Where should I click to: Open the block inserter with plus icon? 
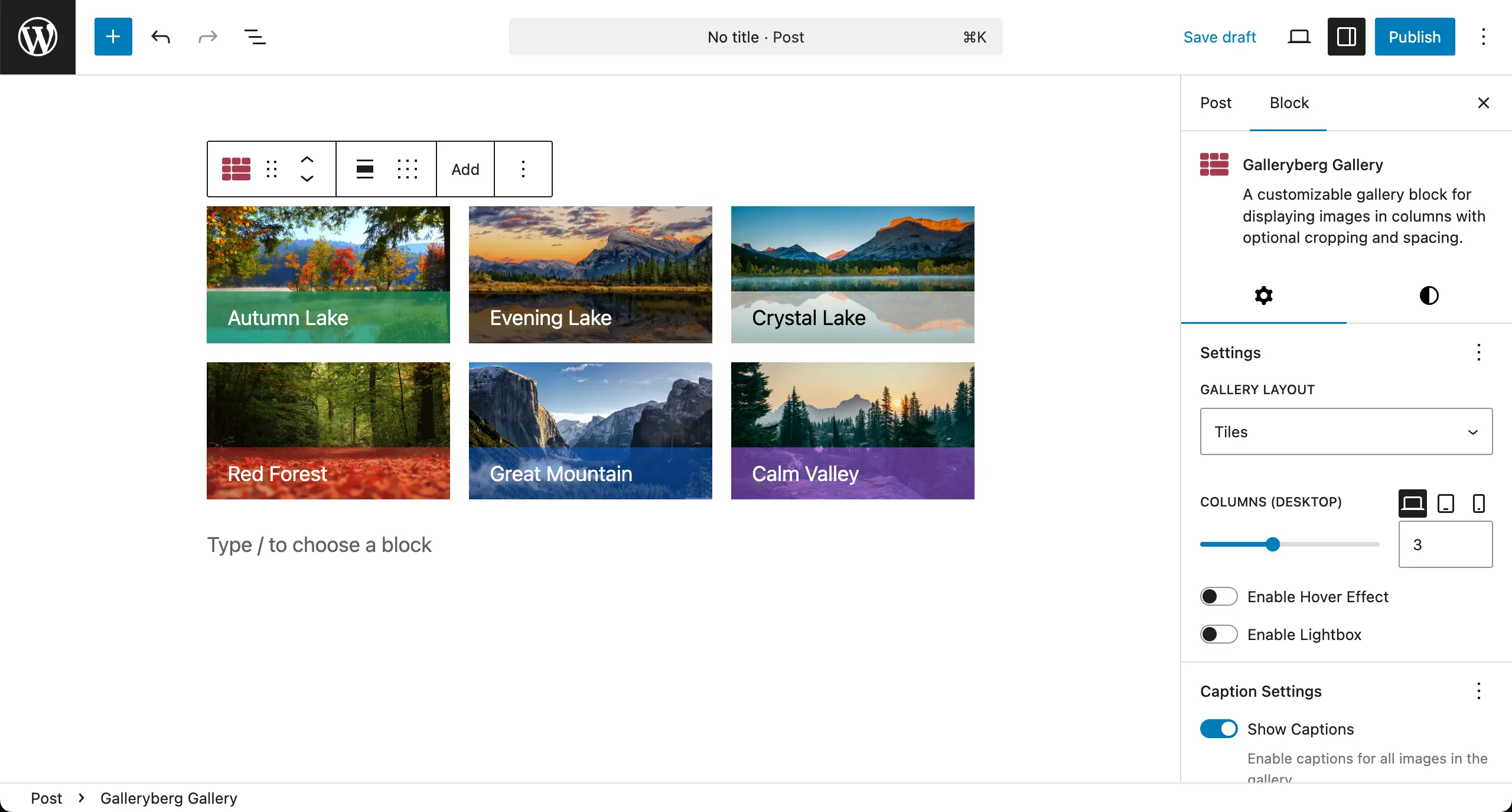pos(113,37)
